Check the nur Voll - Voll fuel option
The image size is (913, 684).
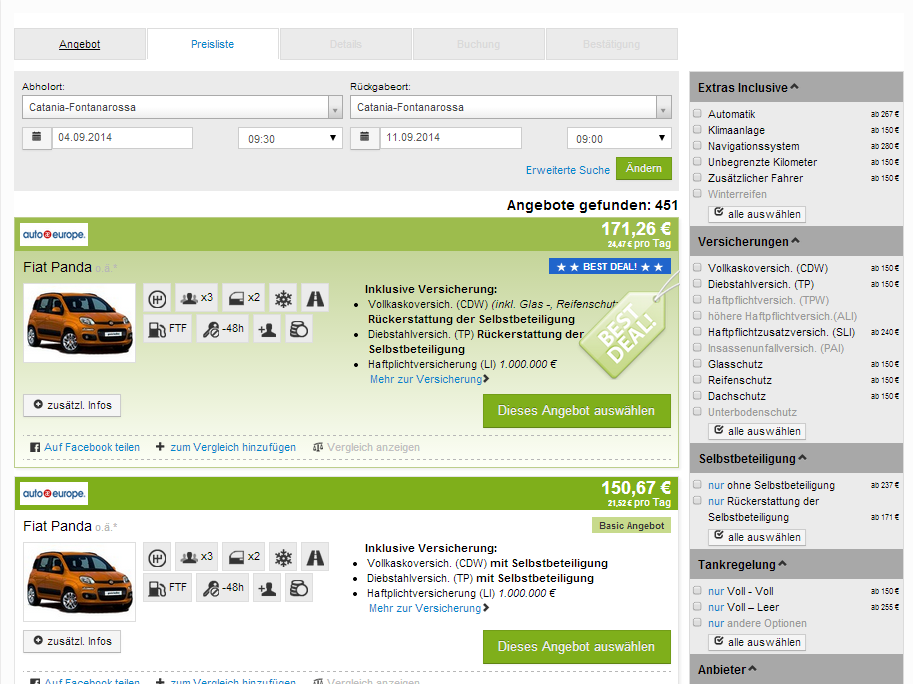coord(698,591)
